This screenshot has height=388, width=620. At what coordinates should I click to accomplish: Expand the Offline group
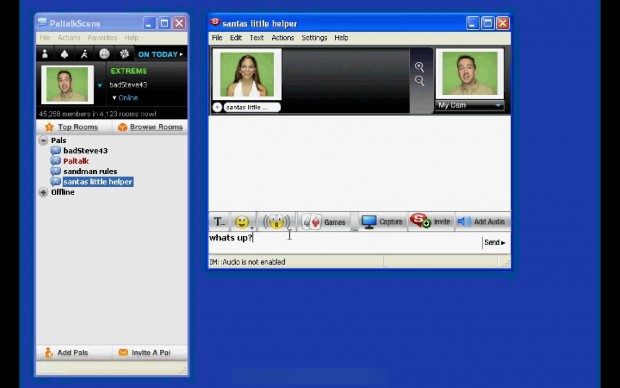(x=43, y=192)
